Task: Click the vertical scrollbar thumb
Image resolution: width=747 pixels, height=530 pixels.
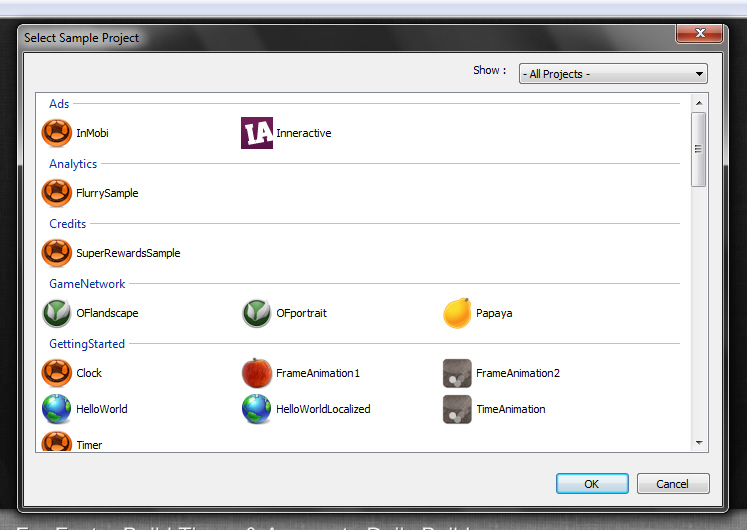Action: pyautogui.click(x=699, y=150)
